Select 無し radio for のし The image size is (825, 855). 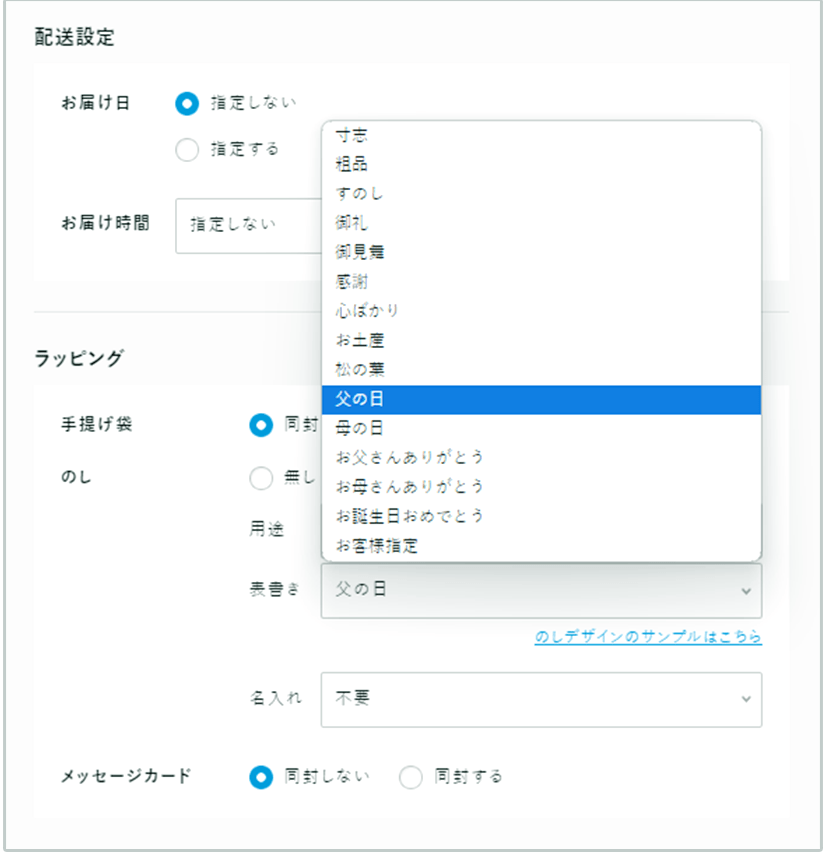[x=261, y=478]
